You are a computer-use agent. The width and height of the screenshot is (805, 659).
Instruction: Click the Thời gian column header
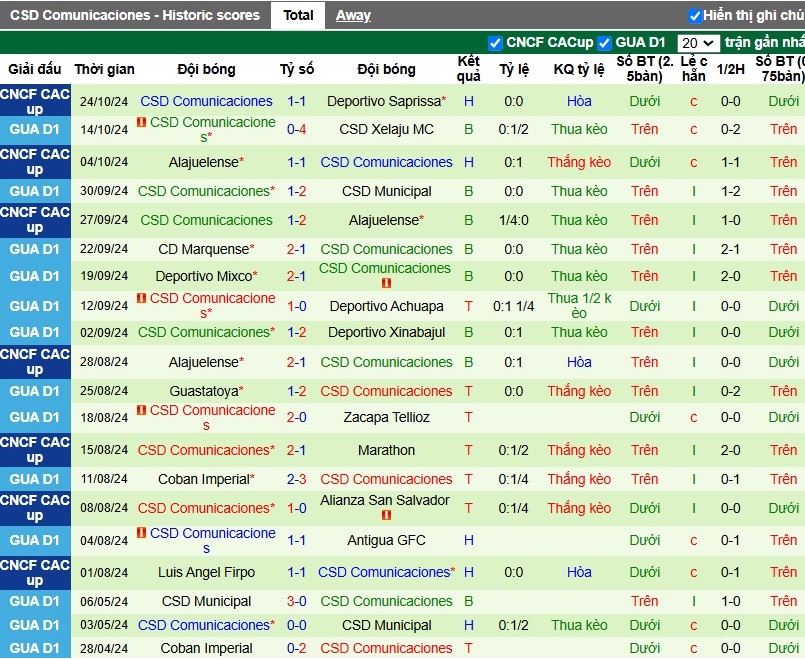(x=104, y=69)
